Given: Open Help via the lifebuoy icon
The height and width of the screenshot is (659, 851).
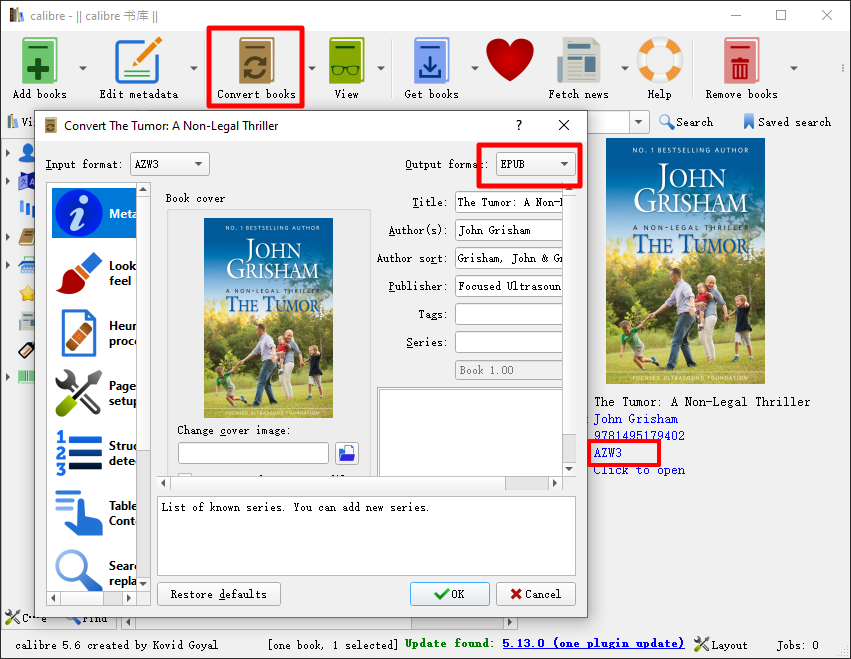Looking at the screenshot, I should tap(659, 60).
